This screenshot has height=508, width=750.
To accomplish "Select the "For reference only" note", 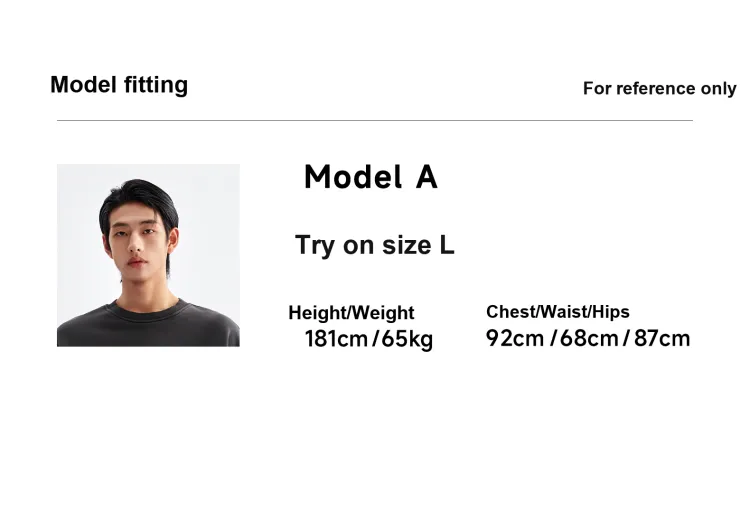I will pos(659,89).
